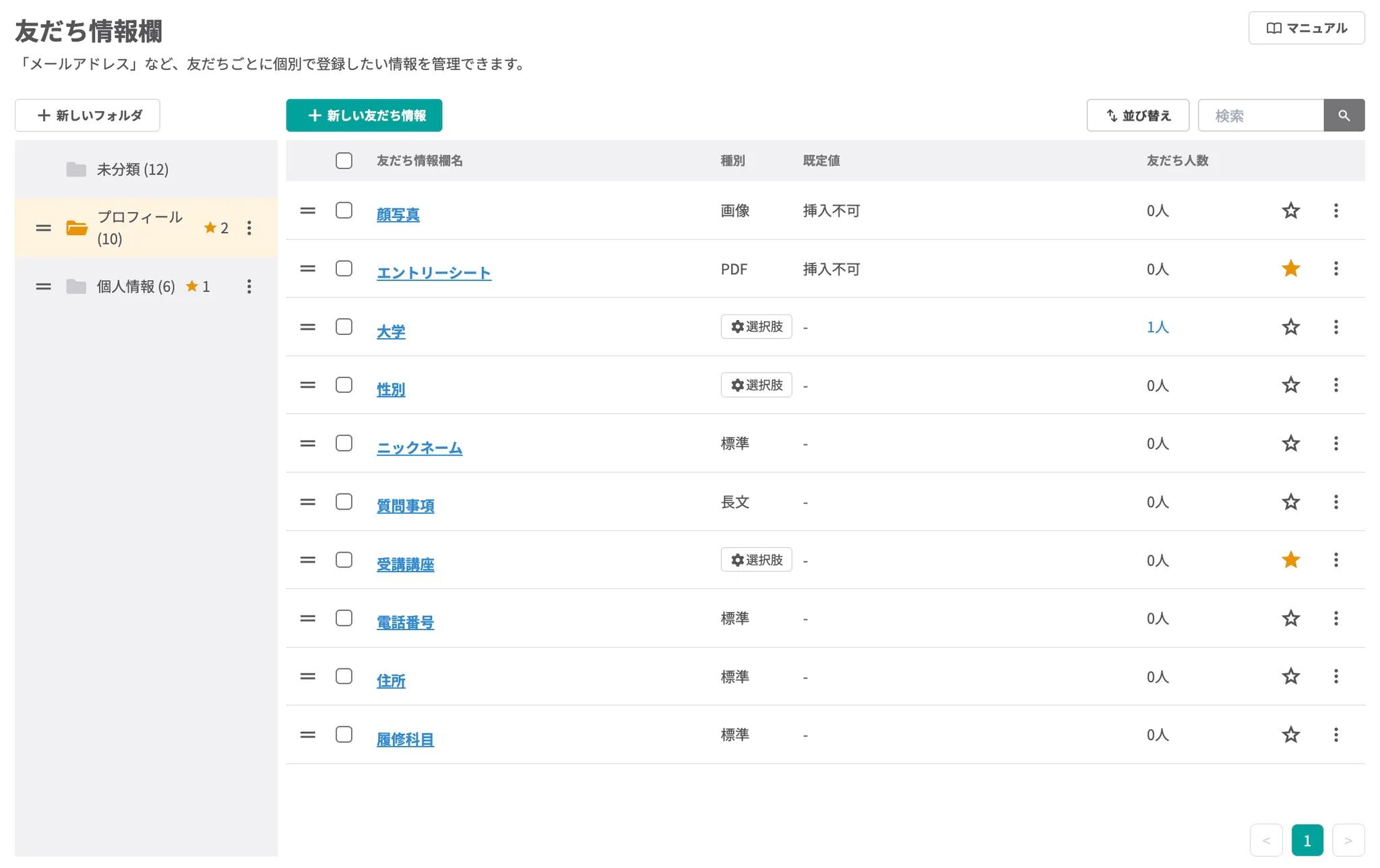Viewport: 1380px width, 868px height.
Task: Open the 並び替え sort control
Action: [1137, 115]
